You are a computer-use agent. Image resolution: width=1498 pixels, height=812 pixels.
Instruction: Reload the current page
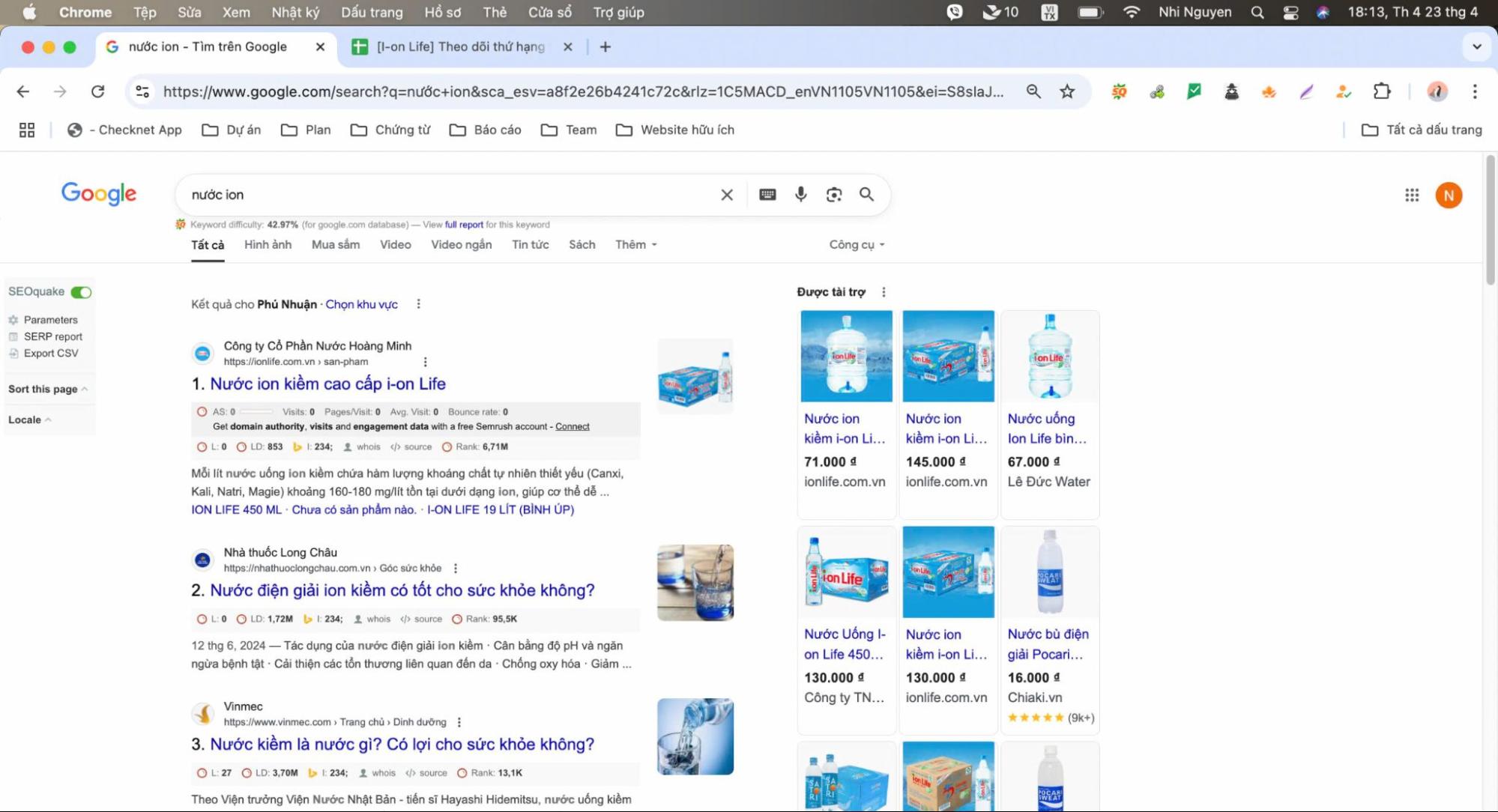pos(97,91)
